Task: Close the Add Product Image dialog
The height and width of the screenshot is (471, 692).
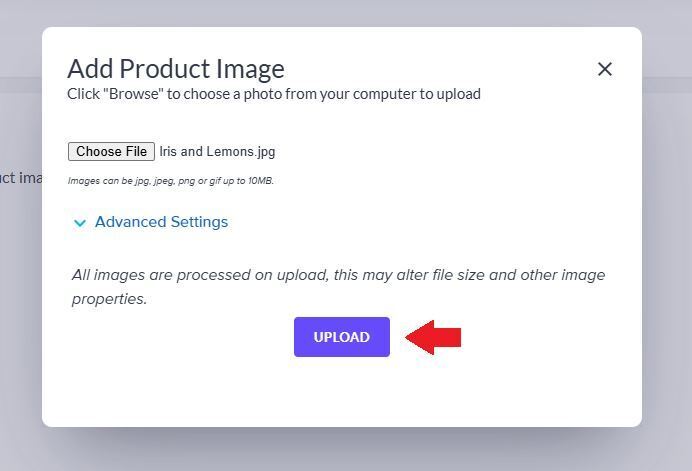Action: (604, 69)
